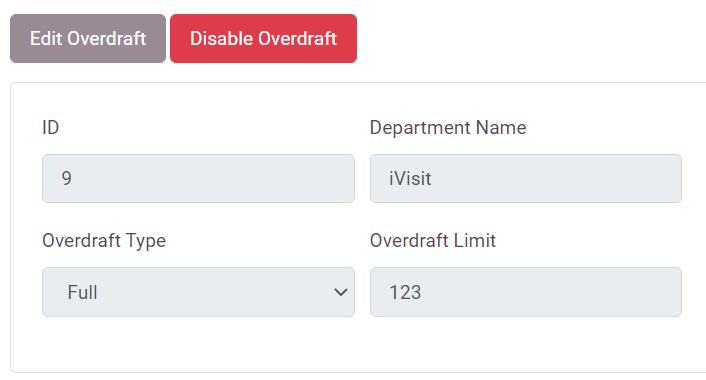Select the ID field containing 9
The height and width of the screenshot is (380, 706).
point(198,178)
